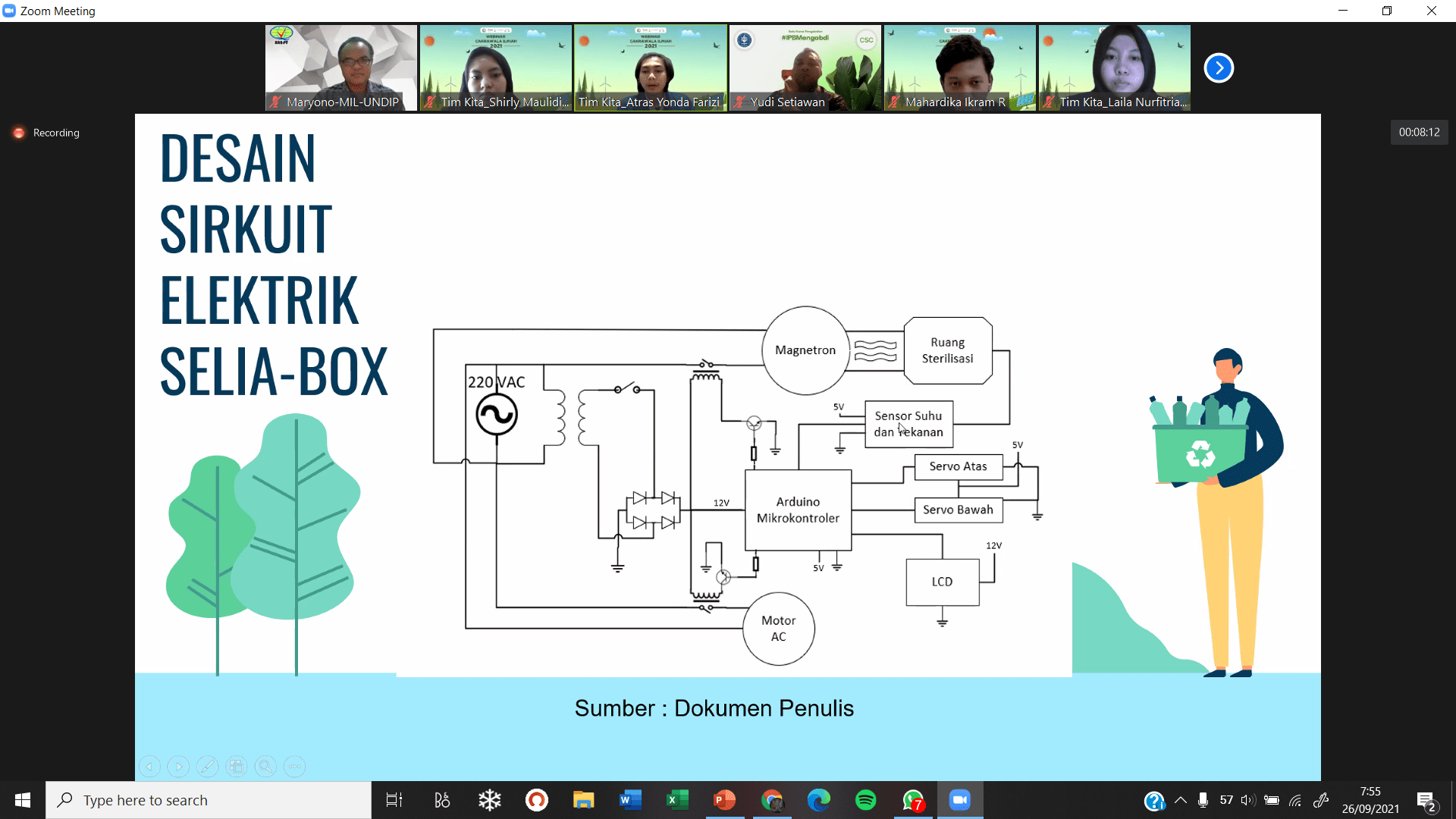Click the slideshow zoom magnifier icon
This screenshot has width=1456, height=819.
(265, 767)
